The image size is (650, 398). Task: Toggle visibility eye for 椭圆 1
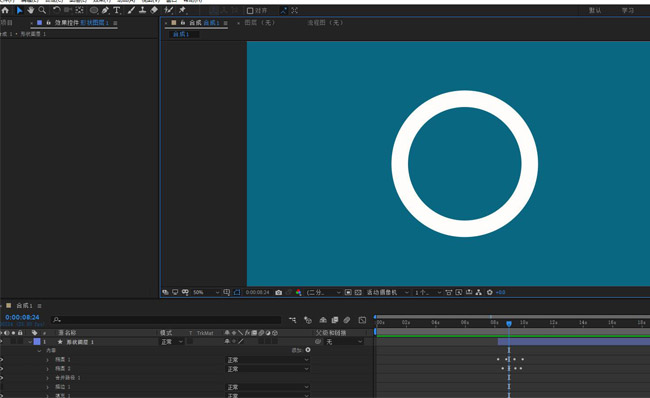(x=2, y=360)
